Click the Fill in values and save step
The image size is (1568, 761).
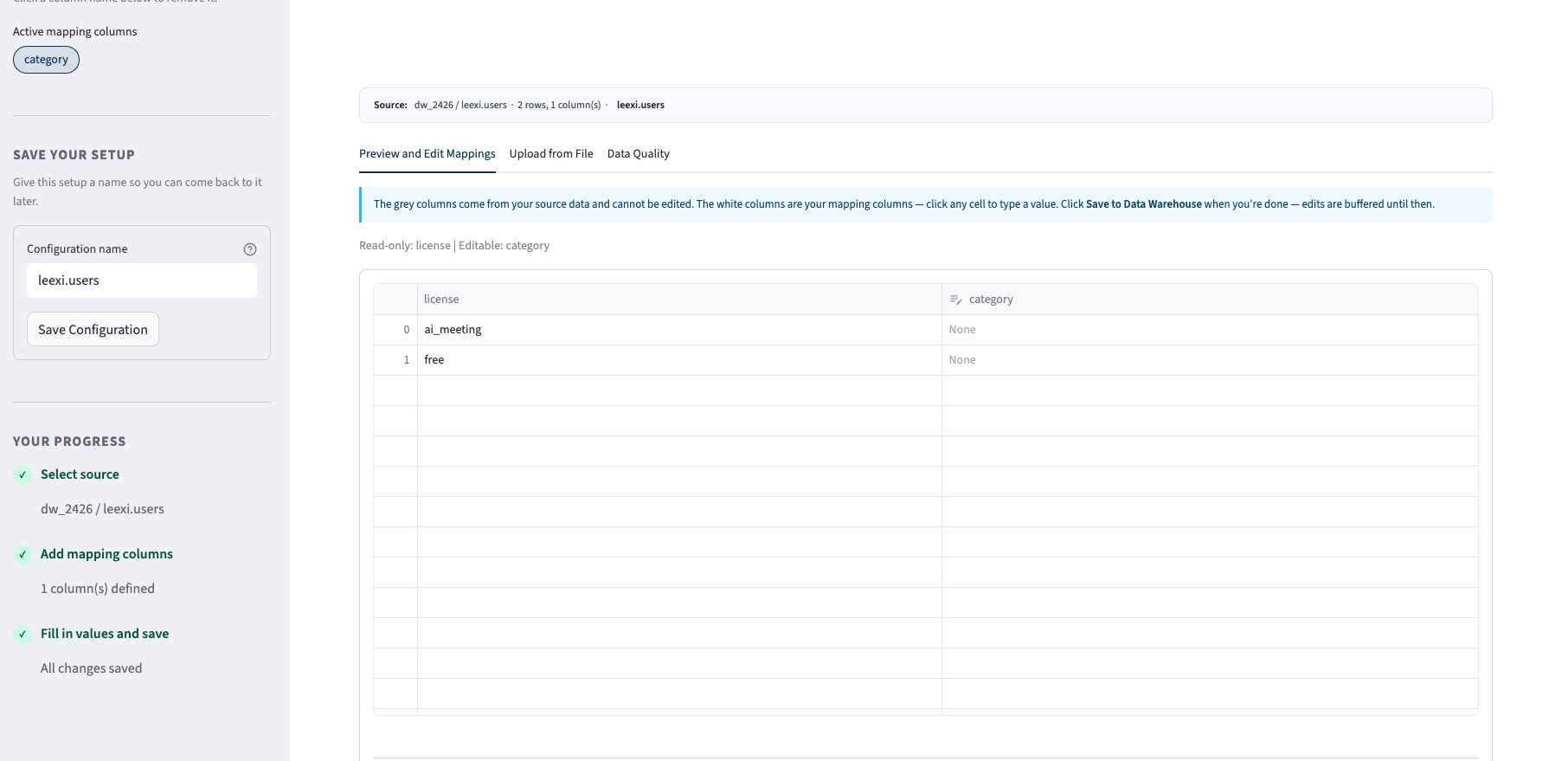pyautogui.click(x=105, y=634)
